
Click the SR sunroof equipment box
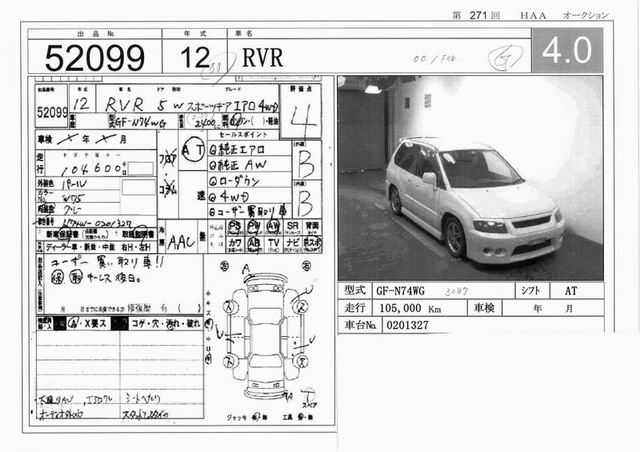coord(292,226)
